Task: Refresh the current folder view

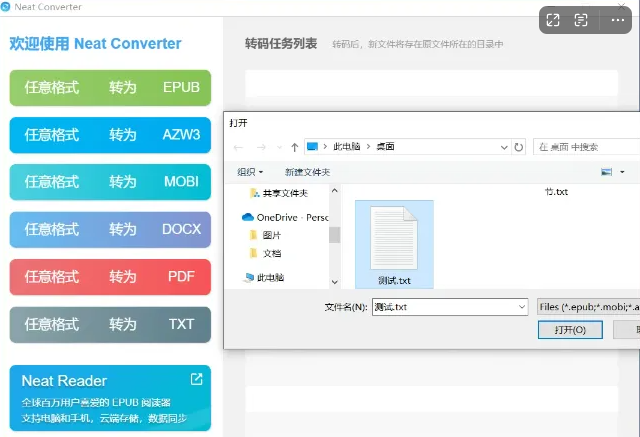Action: [518, 147]
